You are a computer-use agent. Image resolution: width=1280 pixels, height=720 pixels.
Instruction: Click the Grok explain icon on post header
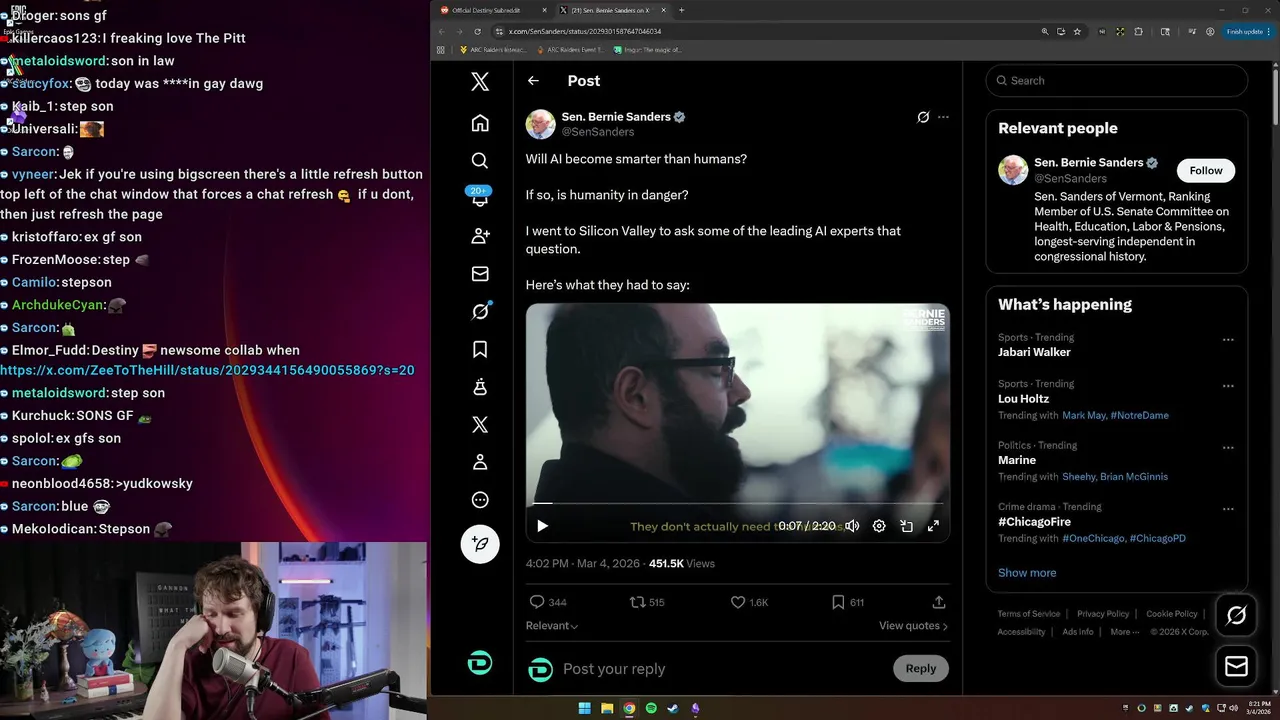point(923,117)
